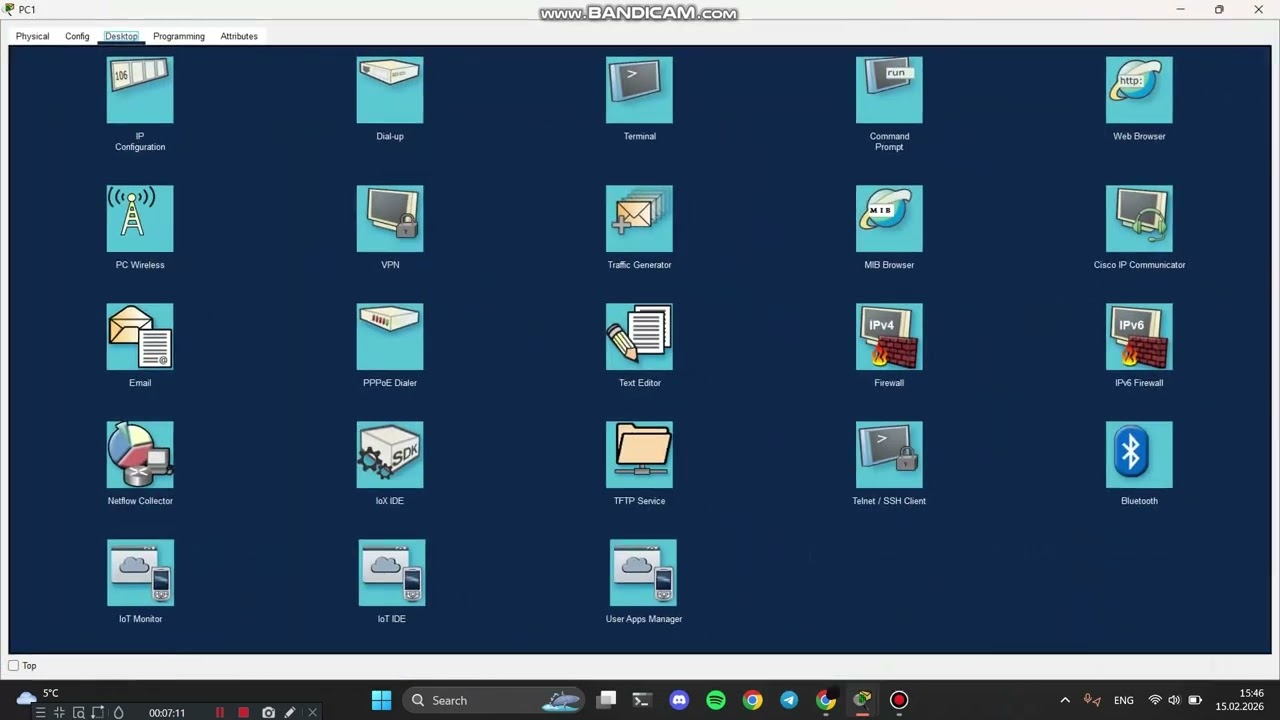Select the Desktop tab
Image resolution: width=1280 pixels, height=720 pixels.
pos(121,36)
